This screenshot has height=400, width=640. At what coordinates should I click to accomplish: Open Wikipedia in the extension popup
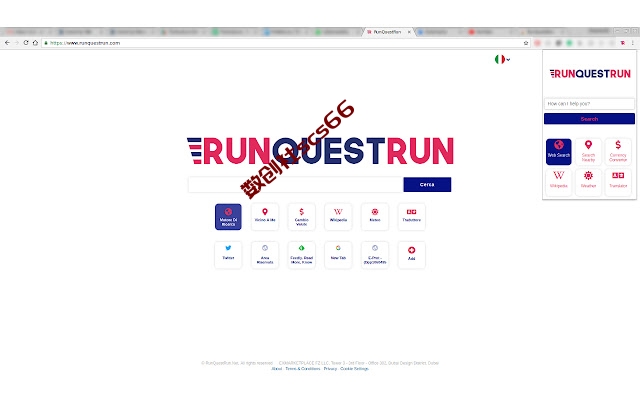[558, 182]
